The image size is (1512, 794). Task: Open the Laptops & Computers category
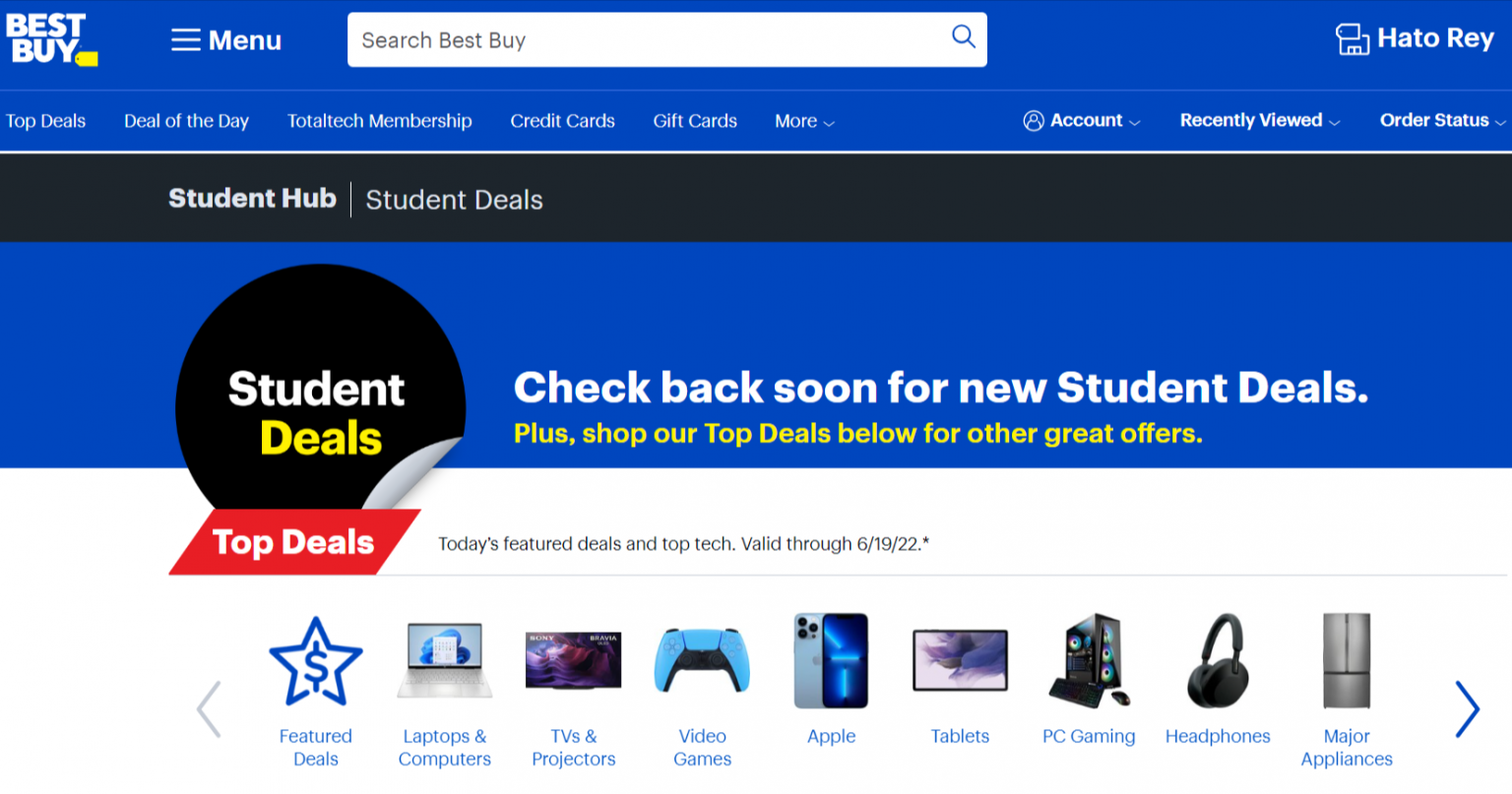pyautogui.click(x=444, y=661)
